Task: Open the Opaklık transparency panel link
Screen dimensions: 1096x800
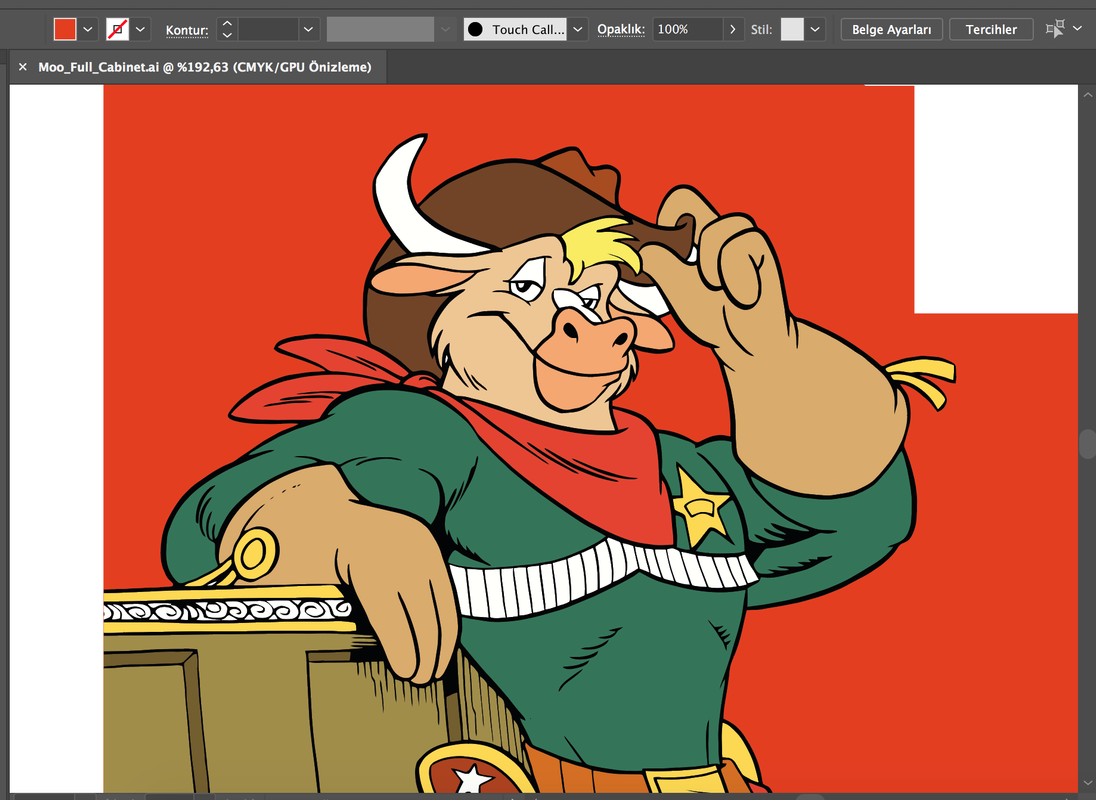Action: (x=620, y=29)
